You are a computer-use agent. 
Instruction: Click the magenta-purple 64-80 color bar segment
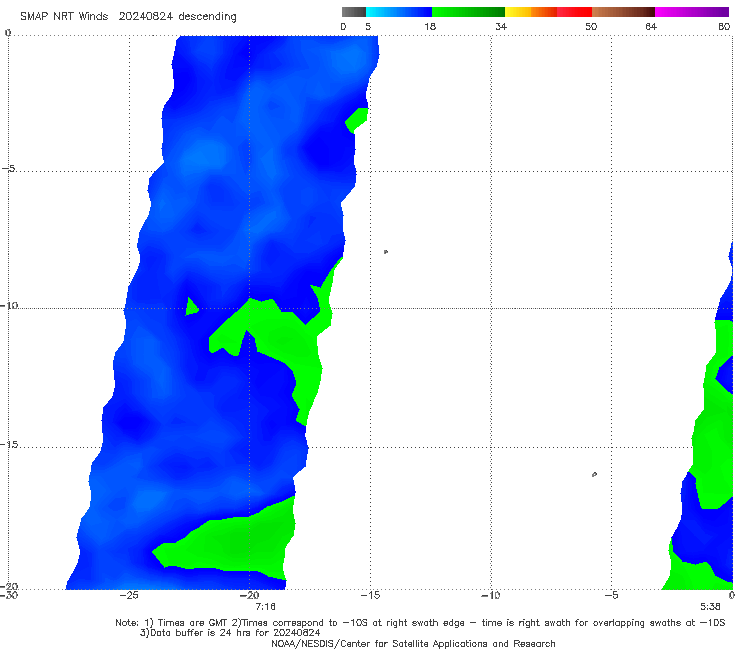coord(692,12)
